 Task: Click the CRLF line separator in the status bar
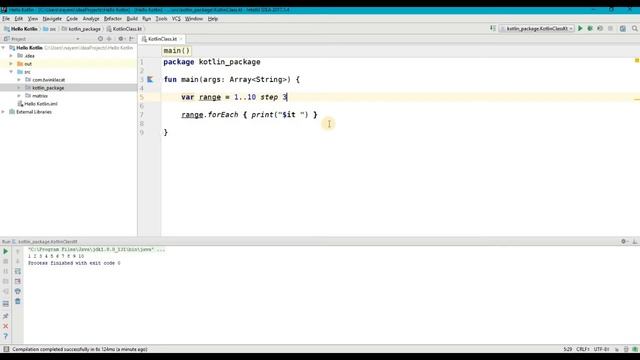click(582, 349)
